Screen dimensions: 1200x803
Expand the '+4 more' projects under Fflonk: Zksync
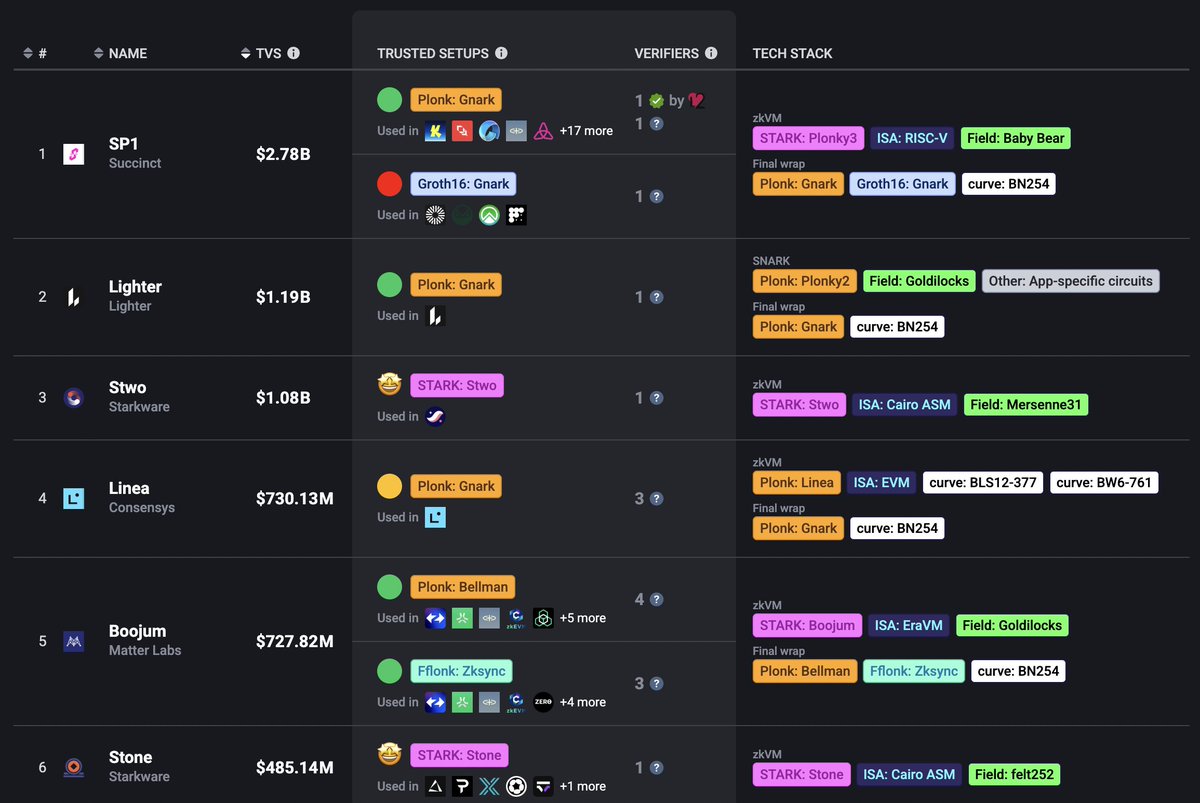583,702
